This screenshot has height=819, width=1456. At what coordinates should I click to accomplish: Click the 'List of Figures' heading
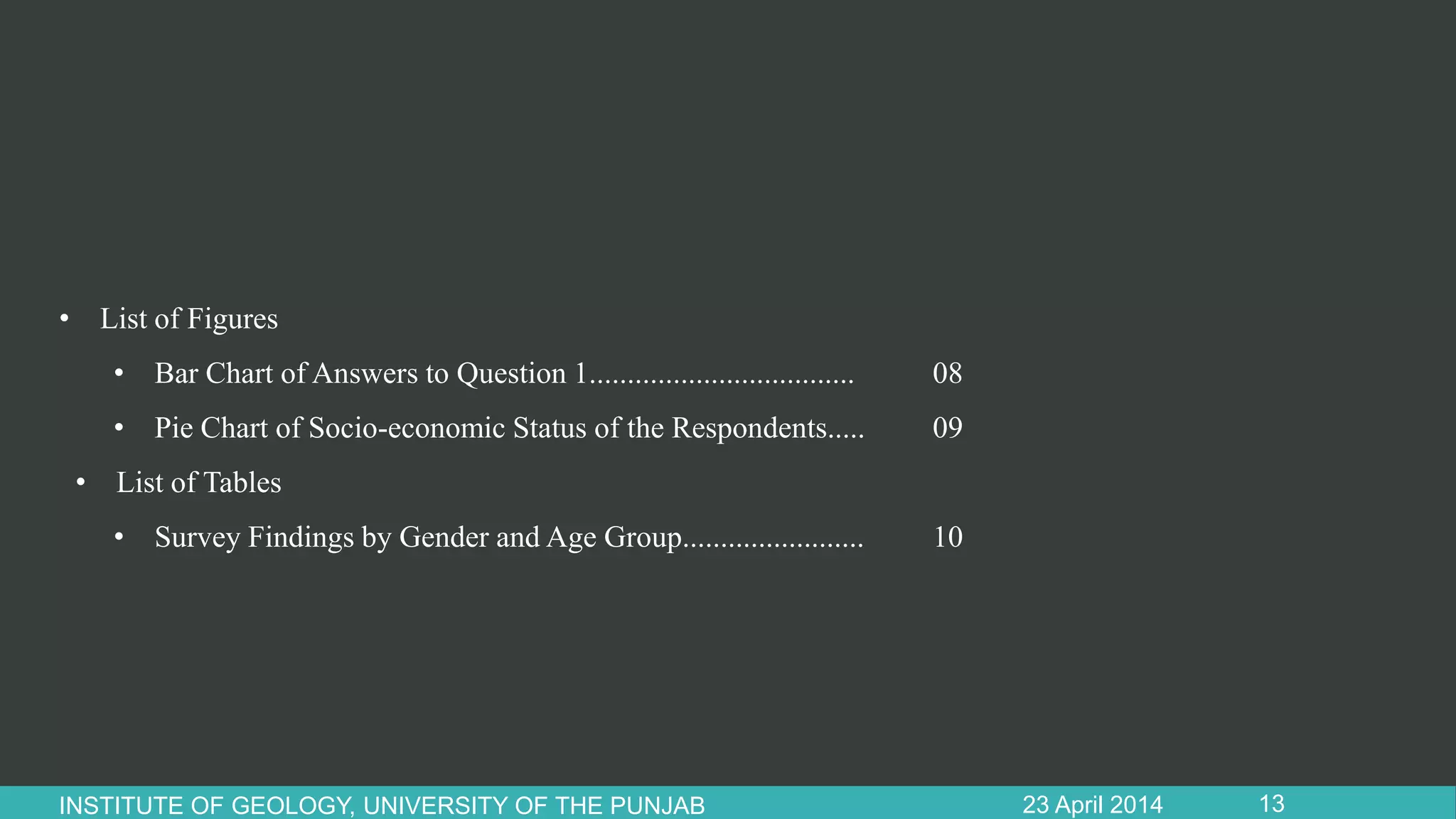188,319
